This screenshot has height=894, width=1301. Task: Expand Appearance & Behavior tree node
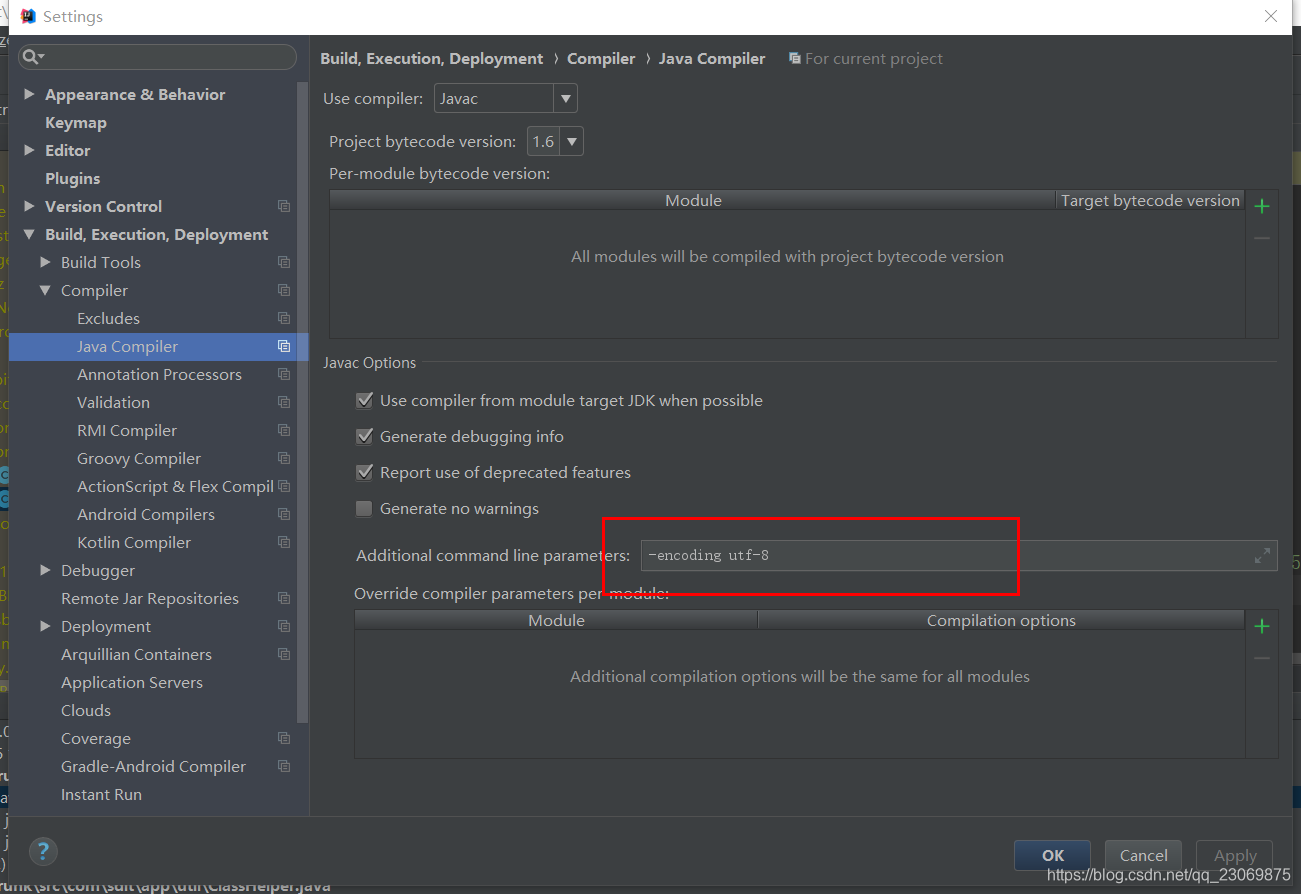pyautogui.click(x=29, y=94)
